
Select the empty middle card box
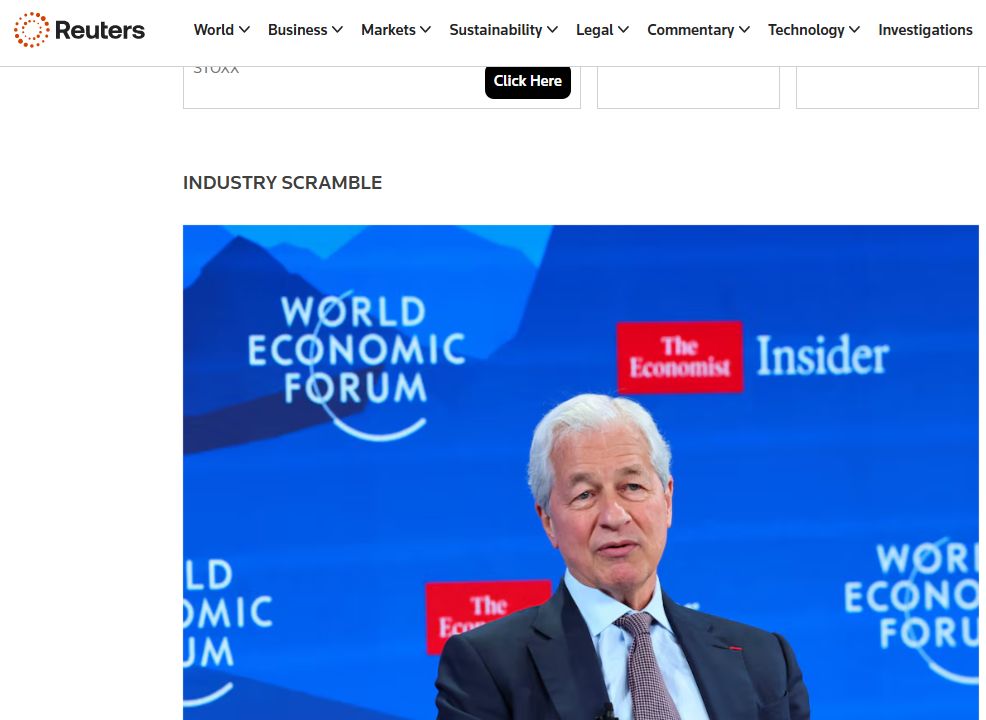pos(688,88)
